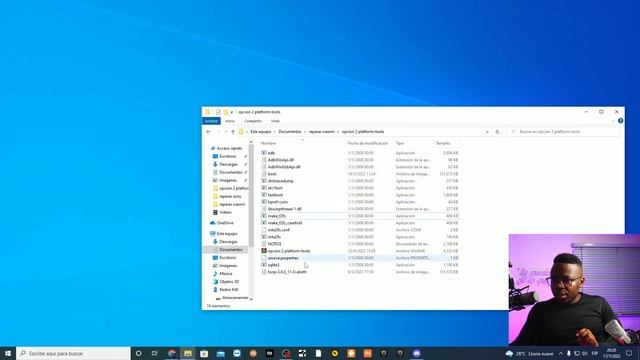Screen dimensions: 640x360
Task: Sort by Fecha de modificación column
Action: (x=368, y=143)
